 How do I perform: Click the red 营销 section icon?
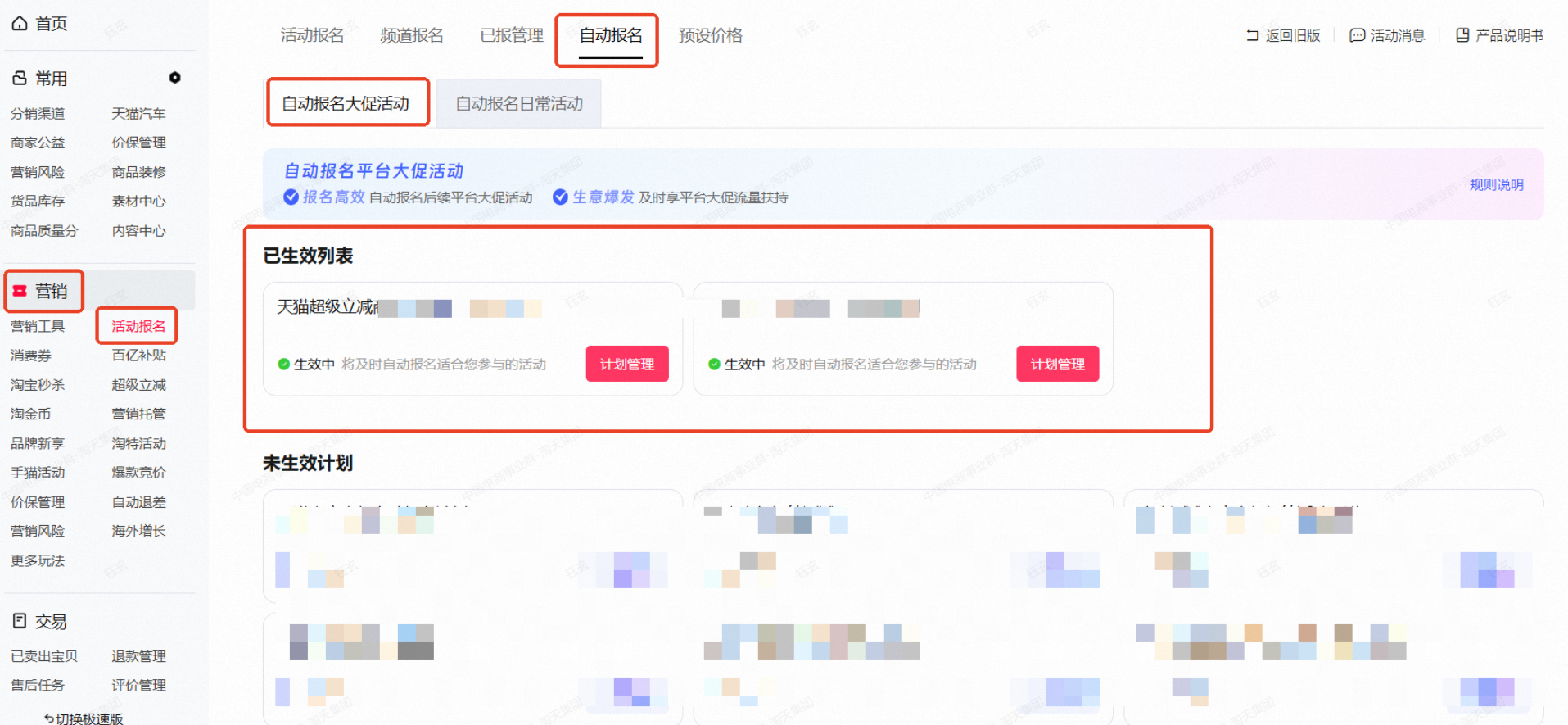pyautogui.click(x=20, y=291)
